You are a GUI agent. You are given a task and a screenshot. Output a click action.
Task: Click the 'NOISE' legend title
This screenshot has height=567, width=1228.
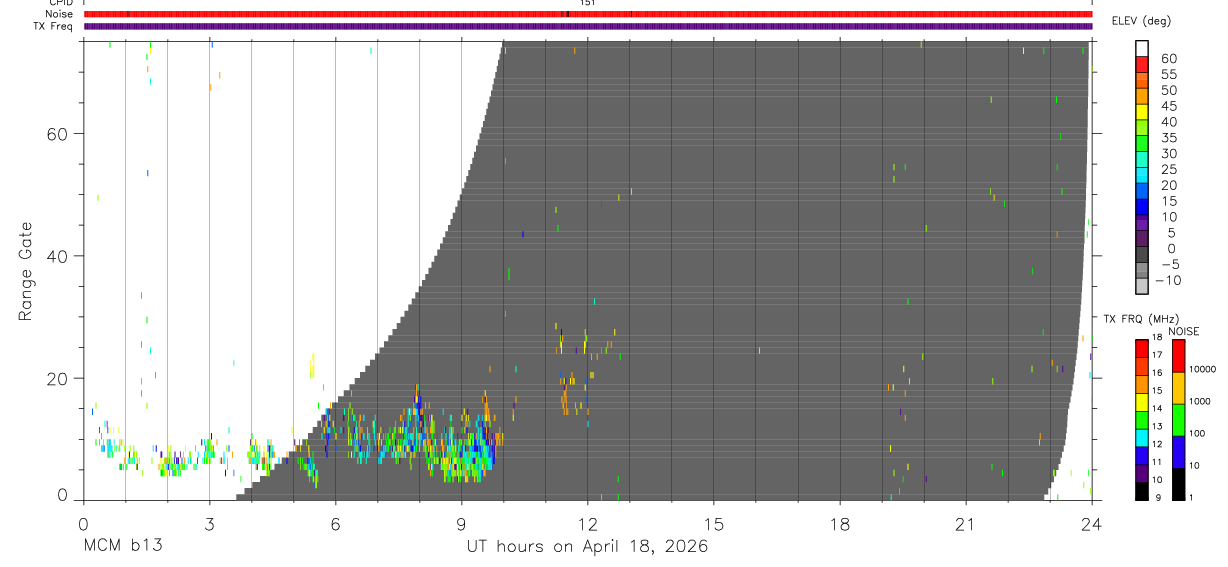[x=1184, y=331]
